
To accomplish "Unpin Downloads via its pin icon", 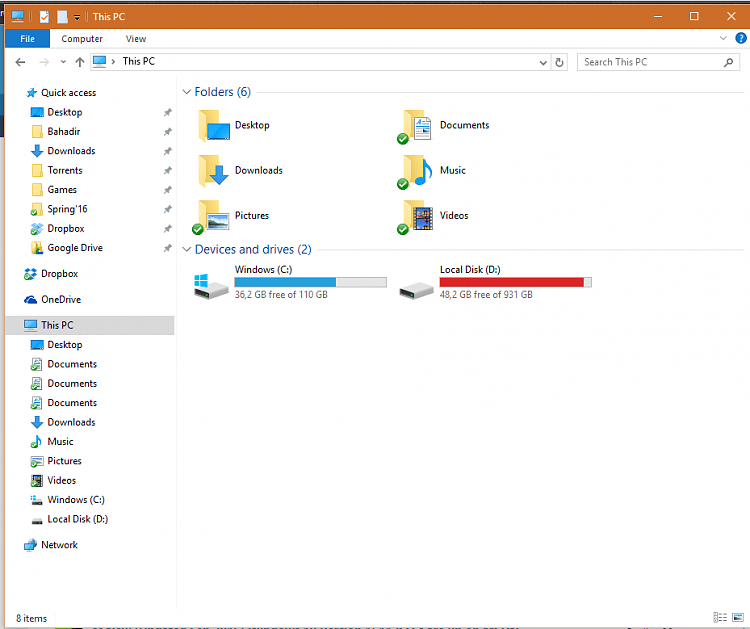I will click(x=167, y=151).
